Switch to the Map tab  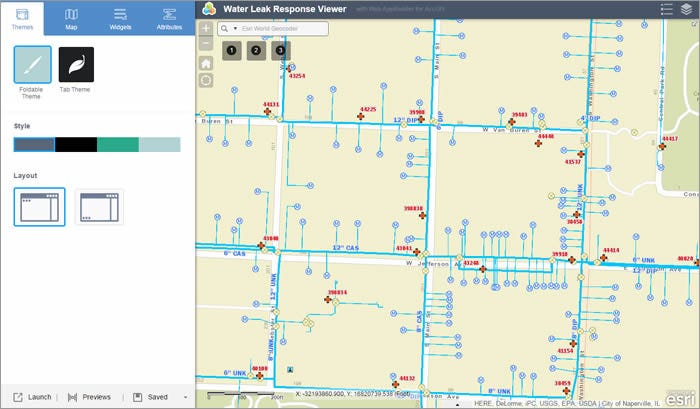point(71,19)
